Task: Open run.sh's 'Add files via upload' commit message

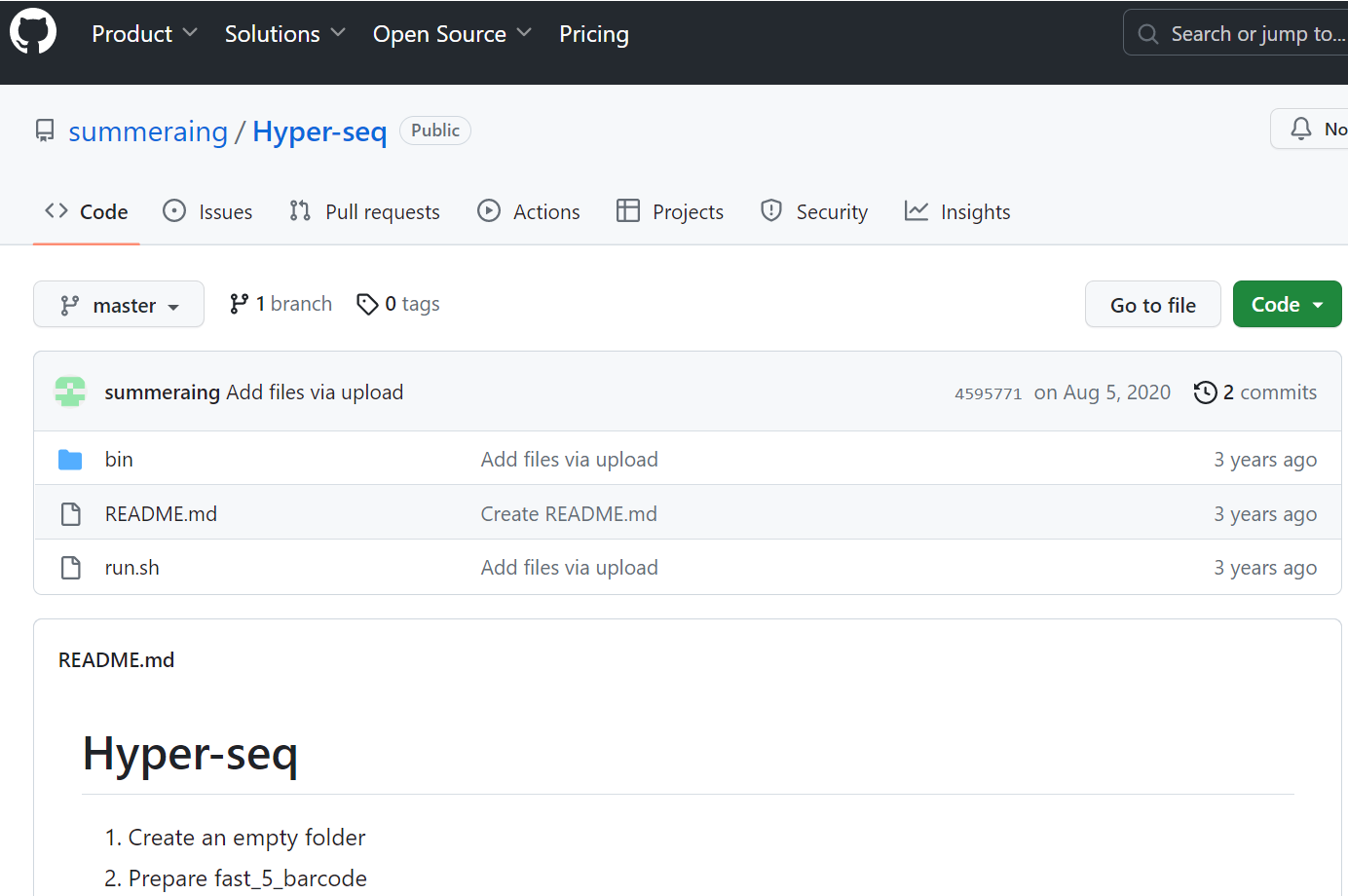Action: click(x=570, y=568)
